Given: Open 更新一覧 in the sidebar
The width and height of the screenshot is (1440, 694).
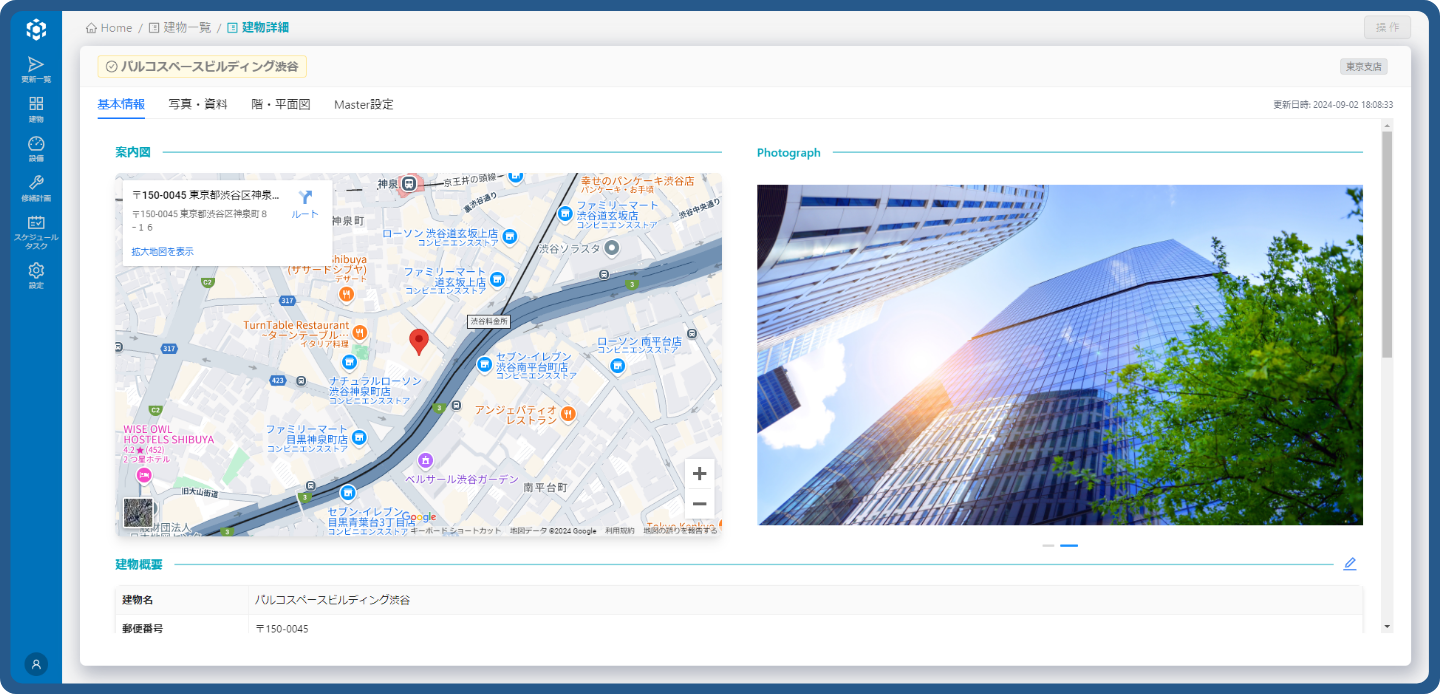Looking at the screenshot, I should pos(36,69).
